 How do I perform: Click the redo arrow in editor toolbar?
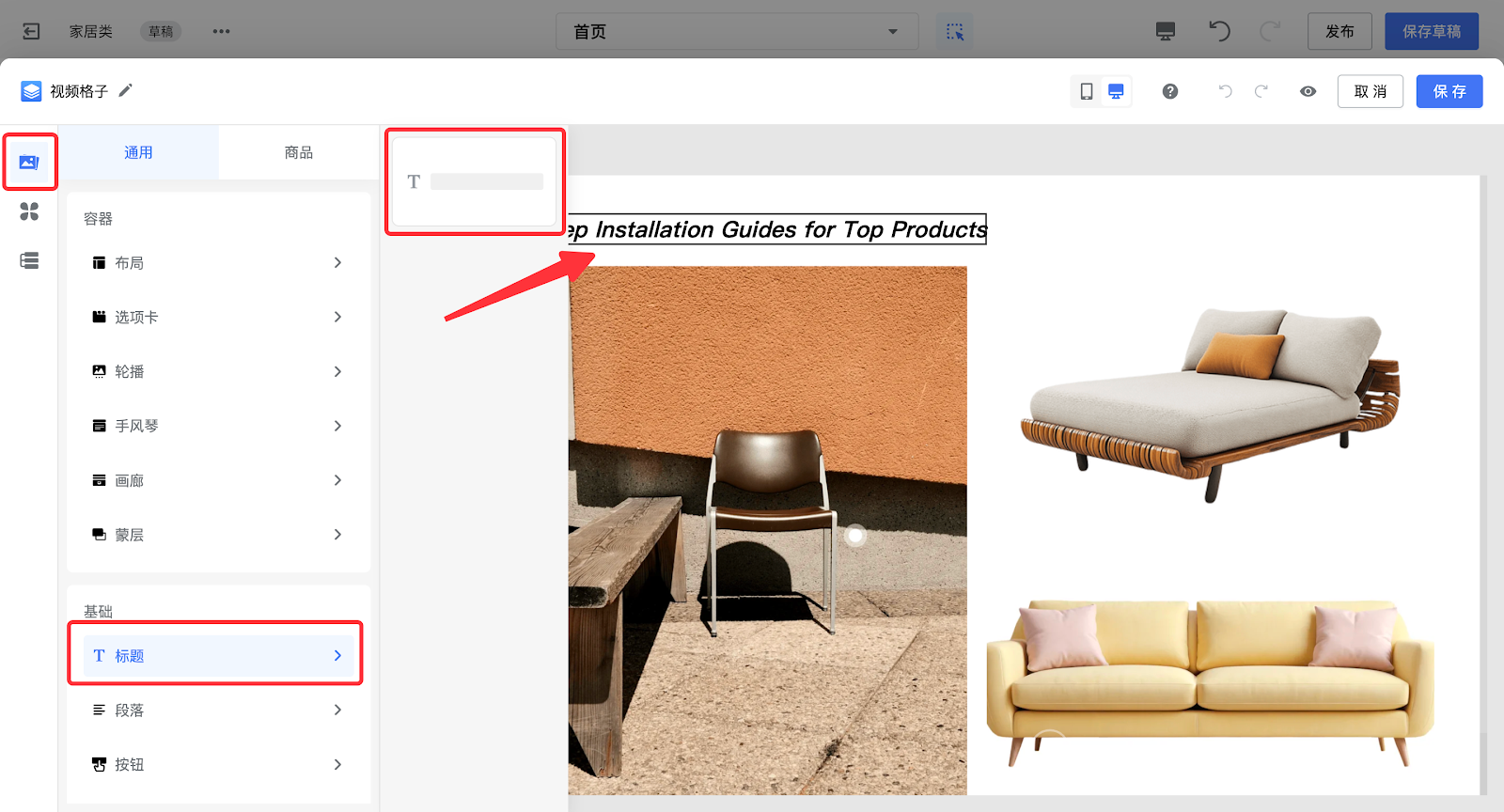point(1261,91)
